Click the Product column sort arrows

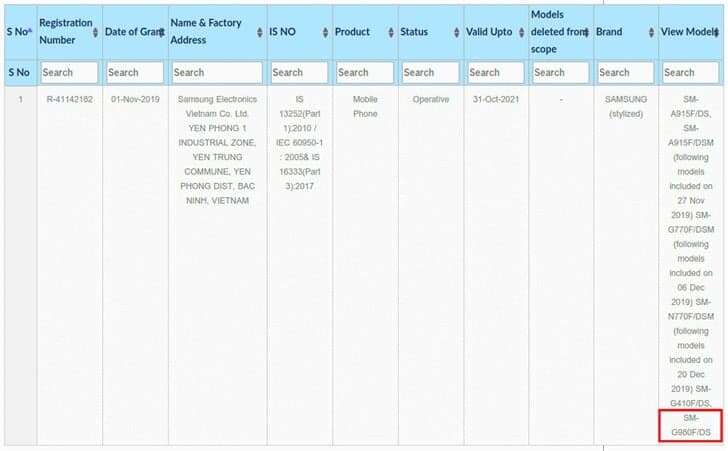[390, 32]
